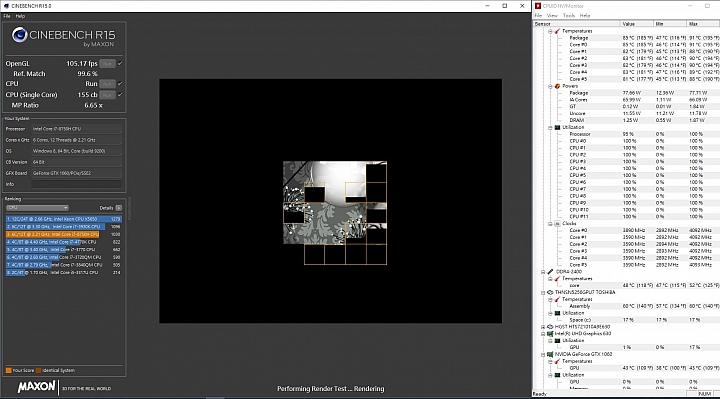
Task: Click the Cinebench R15 logo icon
Action: [x=19, y=35]
